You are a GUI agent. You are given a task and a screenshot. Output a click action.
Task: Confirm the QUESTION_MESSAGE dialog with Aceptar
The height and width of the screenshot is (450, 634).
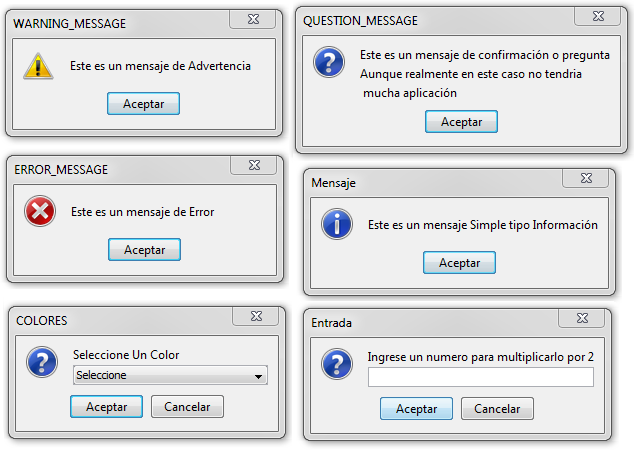click(x=461, y=121)
